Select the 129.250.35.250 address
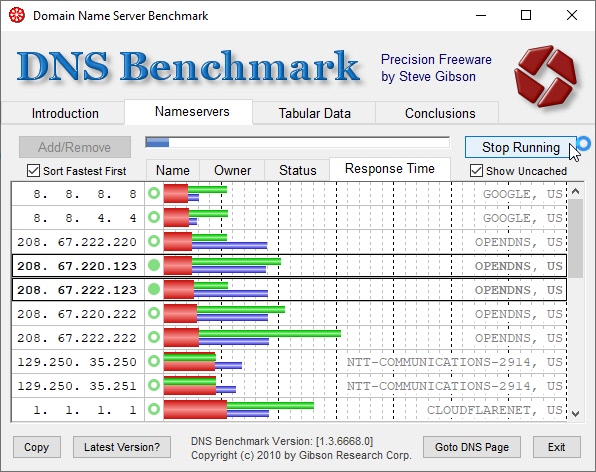The image size is (596, 472). tap(78, 361)
